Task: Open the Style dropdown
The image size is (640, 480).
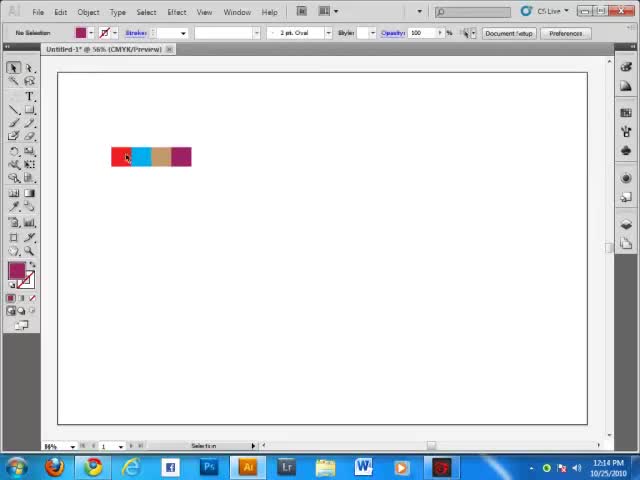Action: (x=372, y=33)
